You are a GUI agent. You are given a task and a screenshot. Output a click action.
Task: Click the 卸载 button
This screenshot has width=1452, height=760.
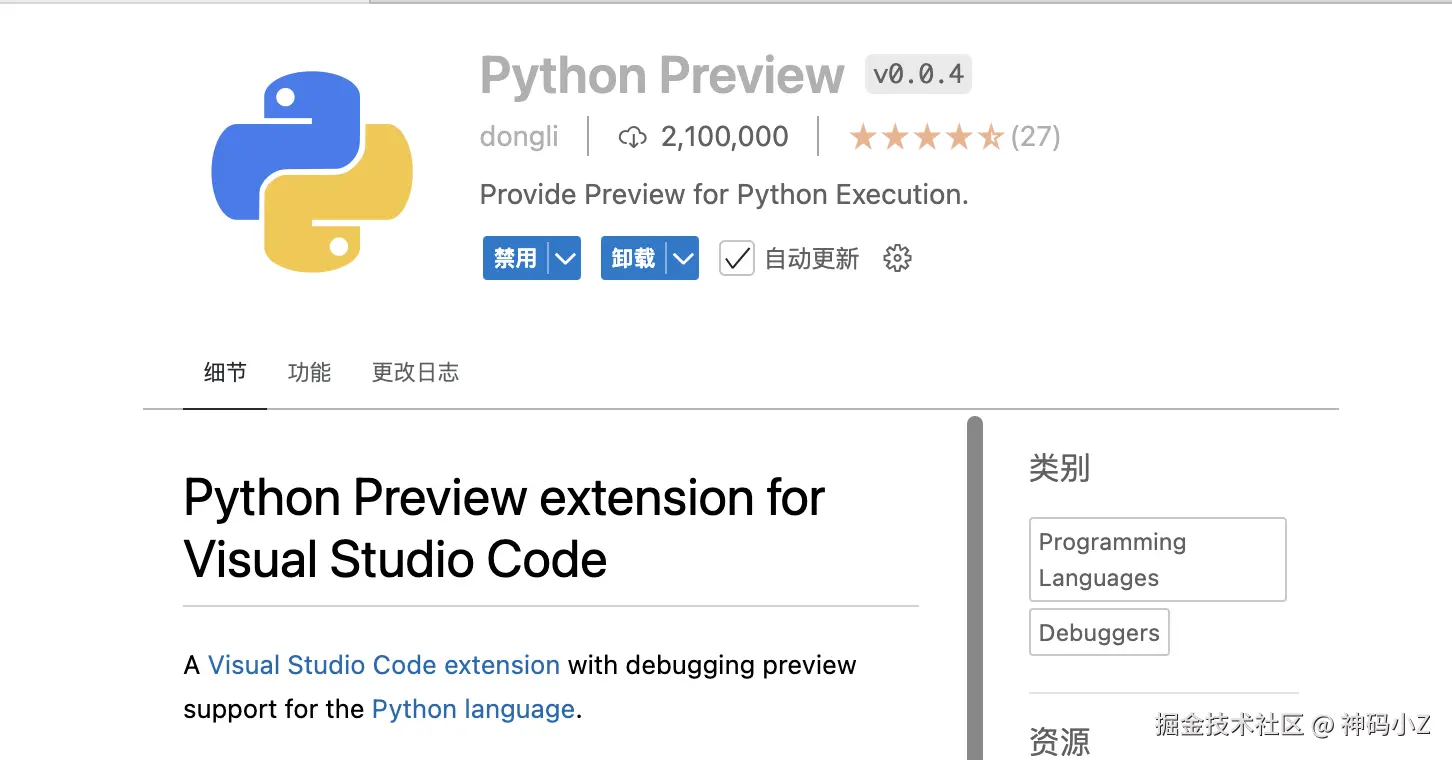(x=633, y=259)
